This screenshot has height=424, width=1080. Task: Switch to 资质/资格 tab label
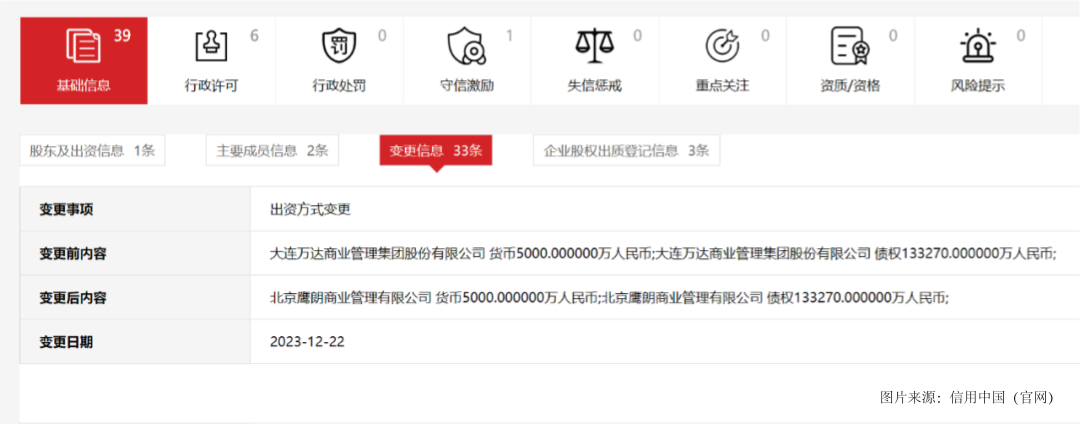pyautogui.click(x=850, y=87)
